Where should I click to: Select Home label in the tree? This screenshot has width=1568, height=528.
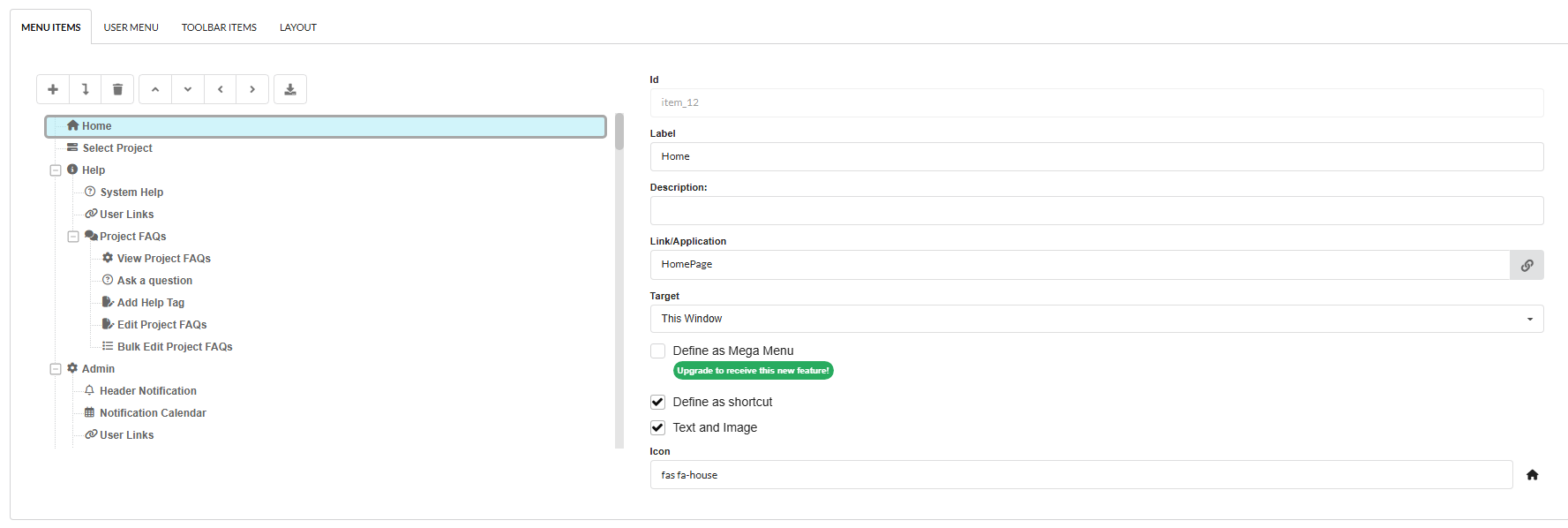(x=97, y=126)
